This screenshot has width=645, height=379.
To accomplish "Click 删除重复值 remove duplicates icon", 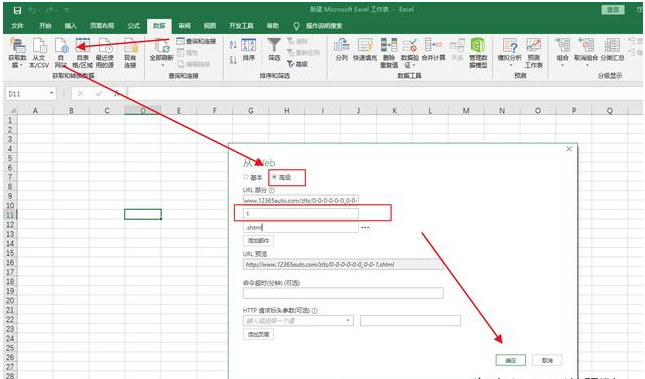I will click(x=389, y=53).
